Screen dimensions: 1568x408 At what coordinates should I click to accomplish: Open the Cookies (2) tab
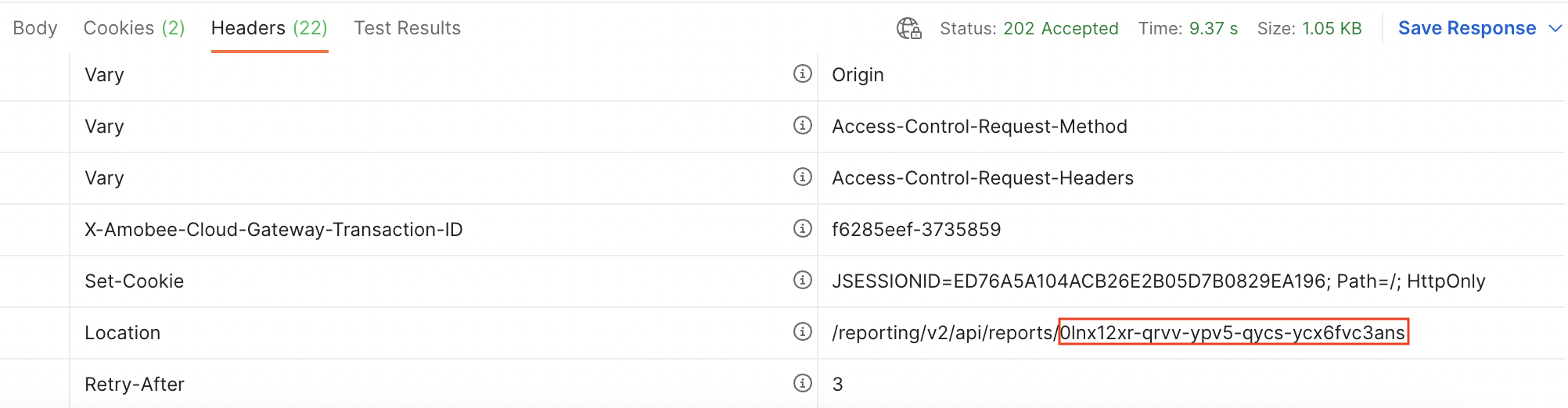(134, 28)
